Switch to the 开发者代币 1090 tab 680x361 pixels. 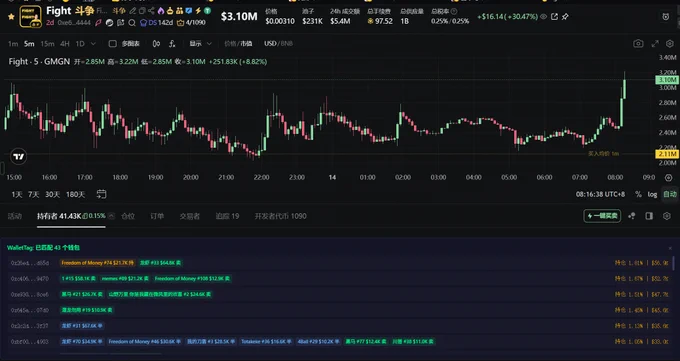[280, 216]
